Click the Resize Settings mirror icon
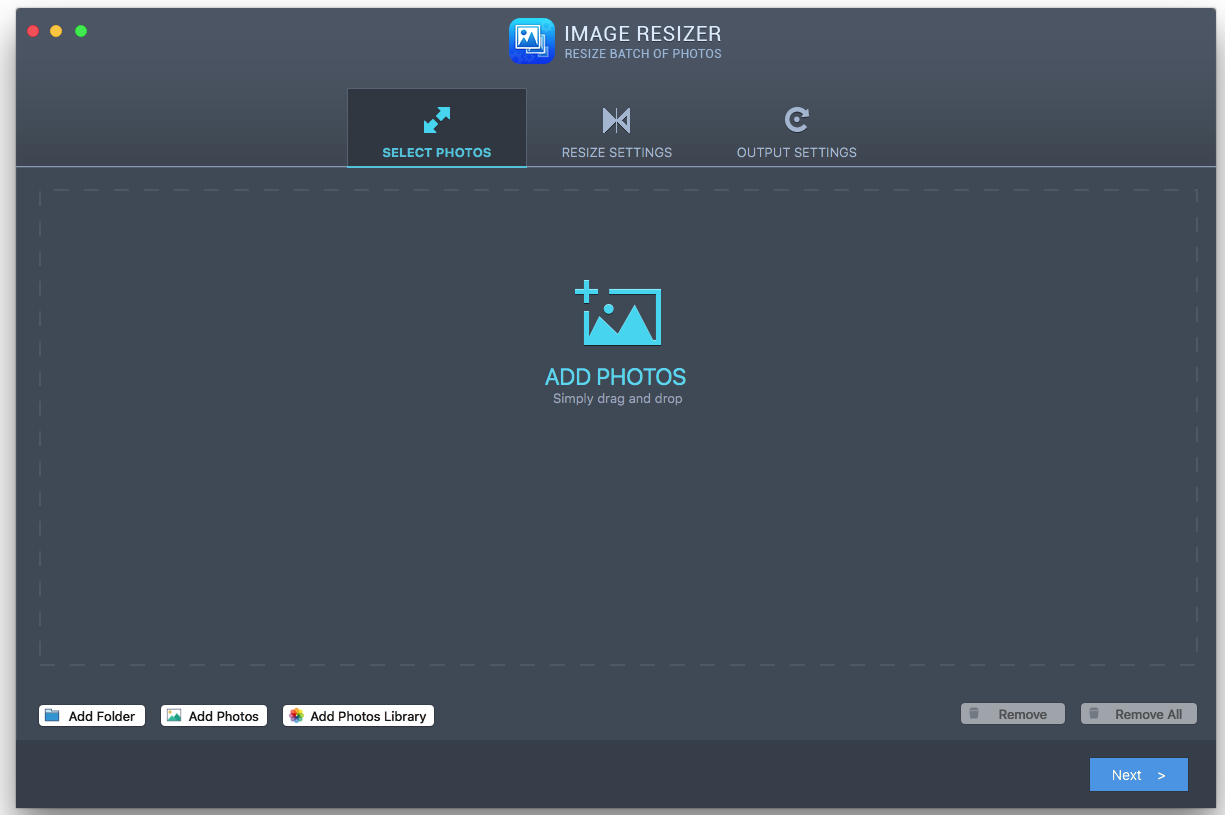Image resolution: width=1225 pixels, height=815 pixels. (616, 121)
